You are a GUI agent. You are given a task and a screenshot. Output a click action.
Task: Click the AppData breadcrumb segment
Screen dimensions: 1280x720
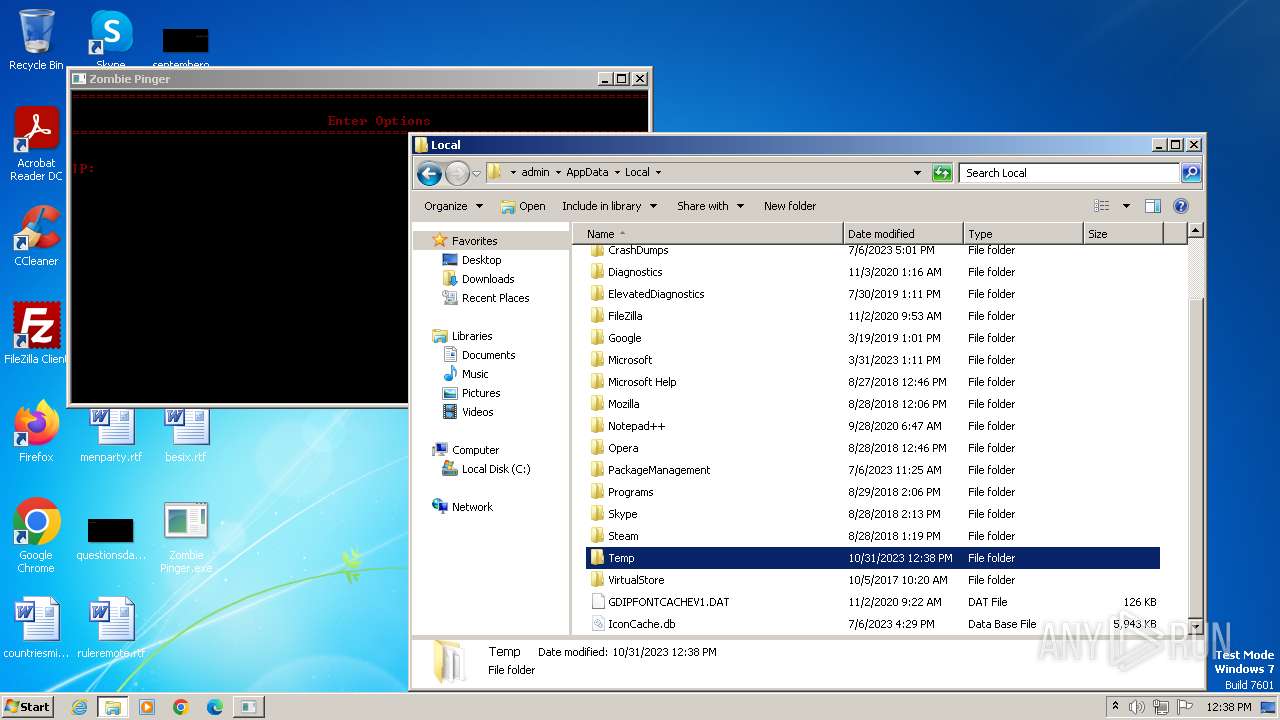click(587, 172)
